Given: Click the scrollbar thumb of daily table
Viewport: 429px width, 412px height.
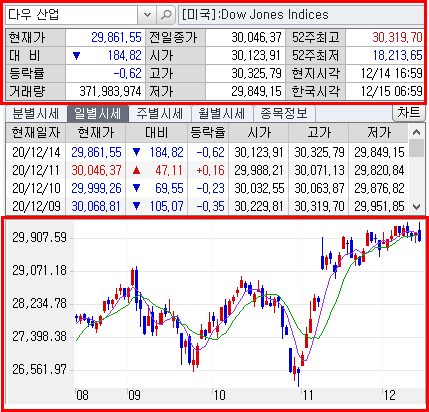Looking at the screenshot, I should [416, 149].
